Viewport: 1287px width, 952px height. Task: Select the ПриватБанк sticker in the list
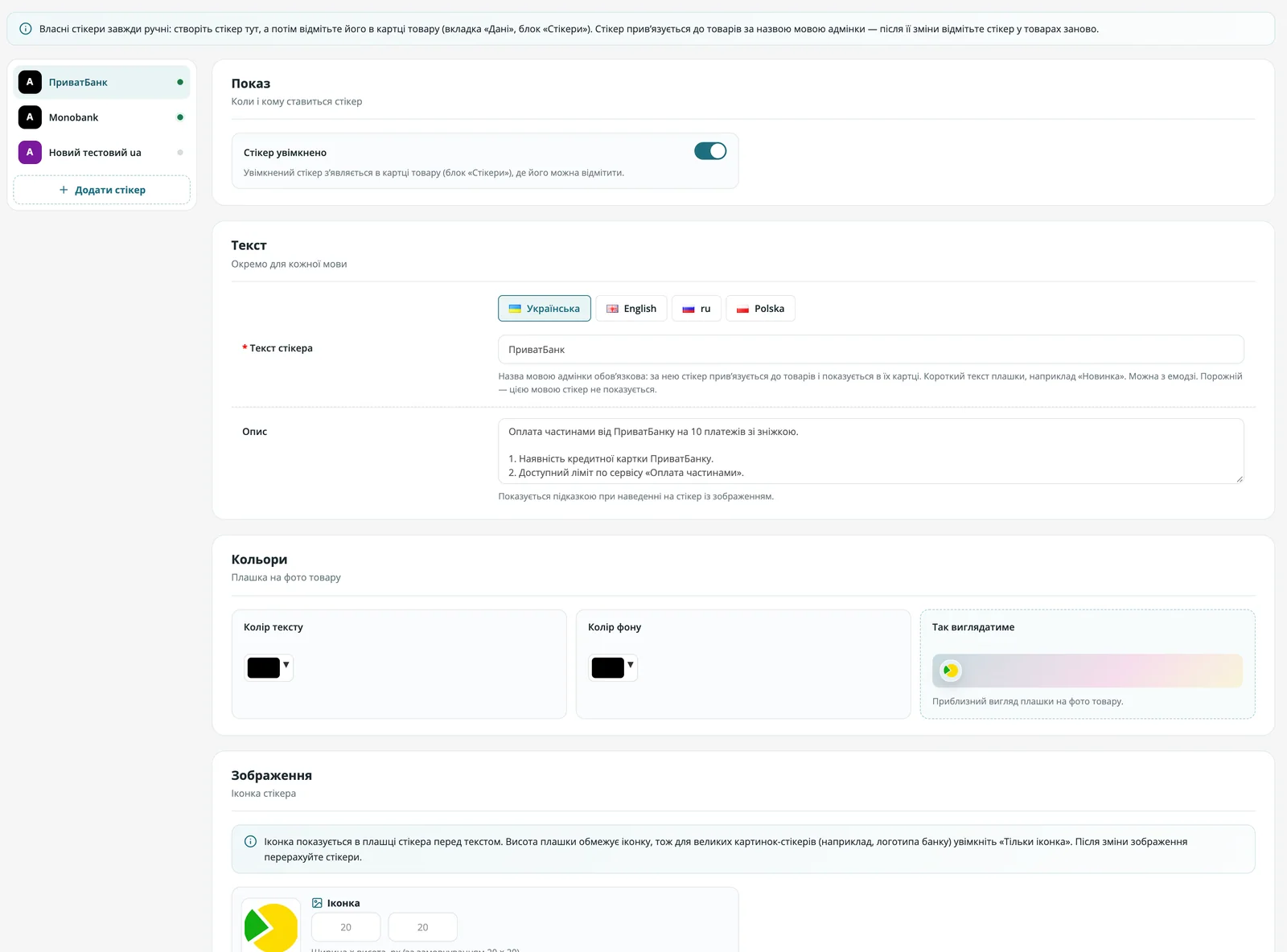(102, 82)
